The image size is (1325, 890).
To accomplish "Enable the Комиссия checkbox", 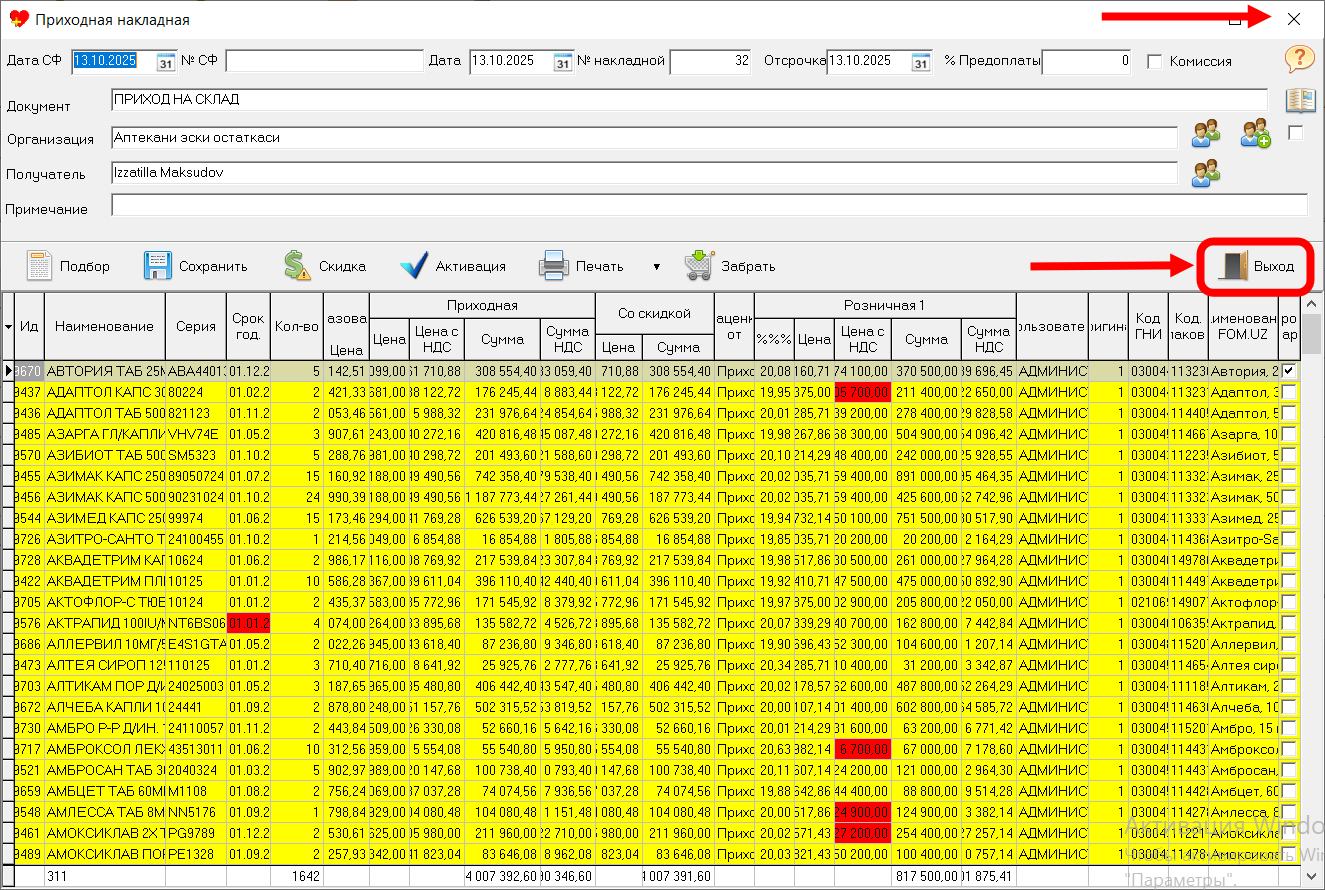I will pos(1155,61).
